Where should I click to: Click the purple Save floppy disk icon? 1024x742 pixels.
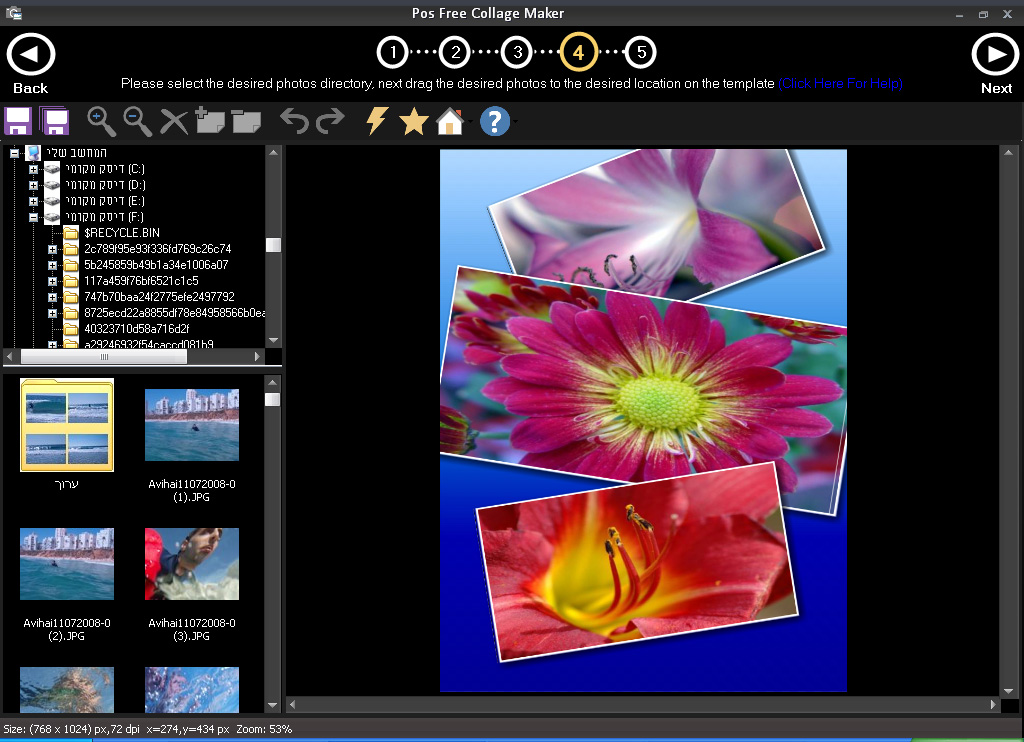(x=18, y=122)
